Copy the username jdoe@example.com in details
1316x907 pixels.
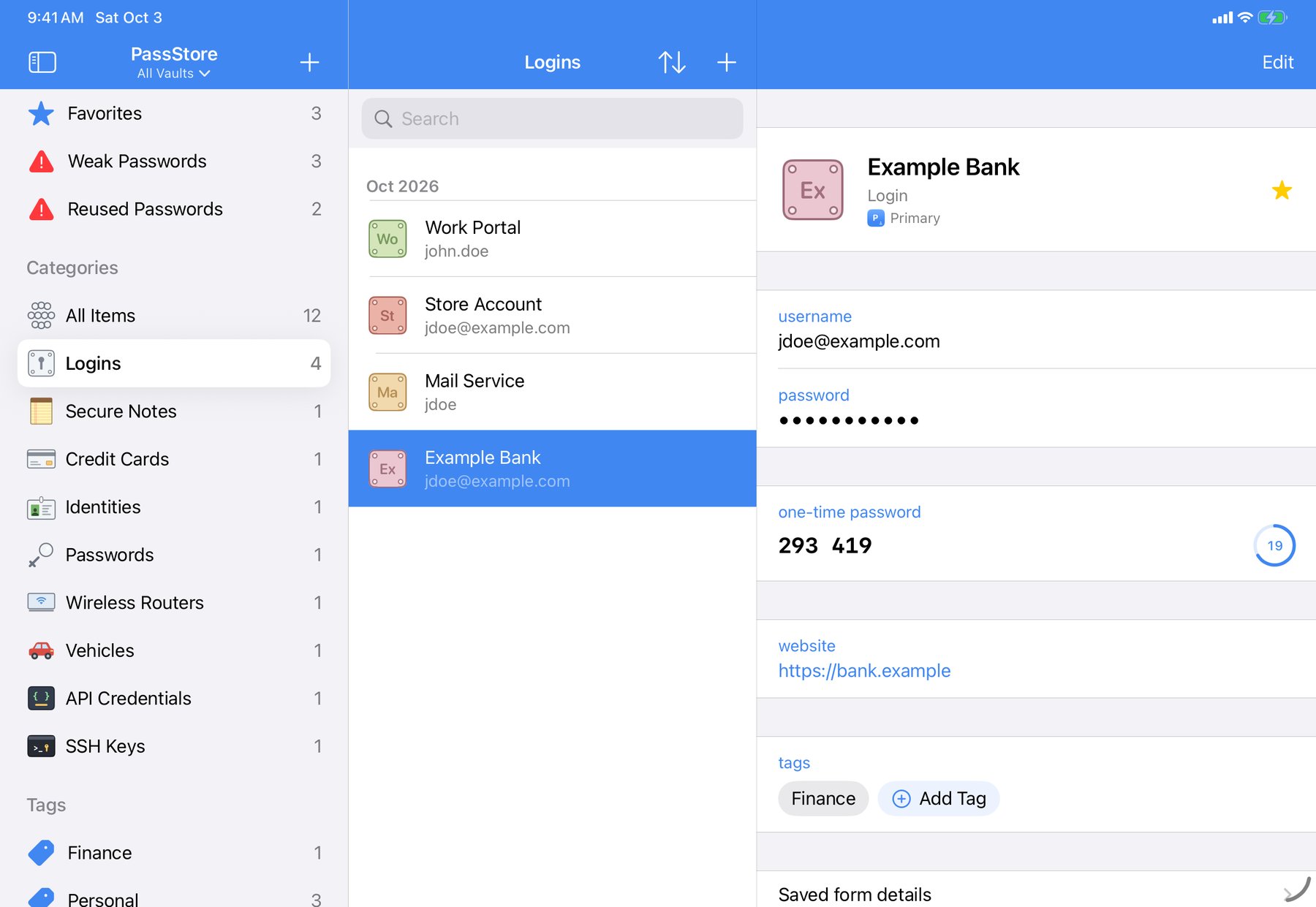coord(859,341)
